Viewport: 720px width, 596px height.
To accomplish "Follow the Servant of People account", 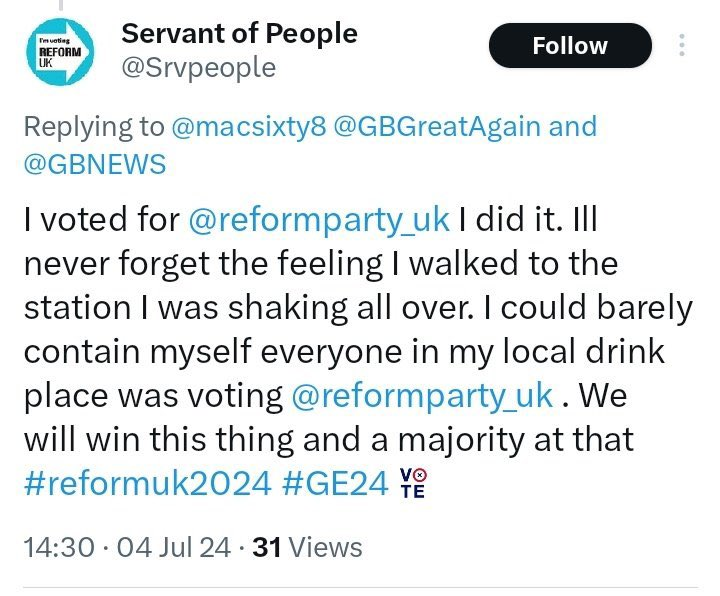I will 570,46.
